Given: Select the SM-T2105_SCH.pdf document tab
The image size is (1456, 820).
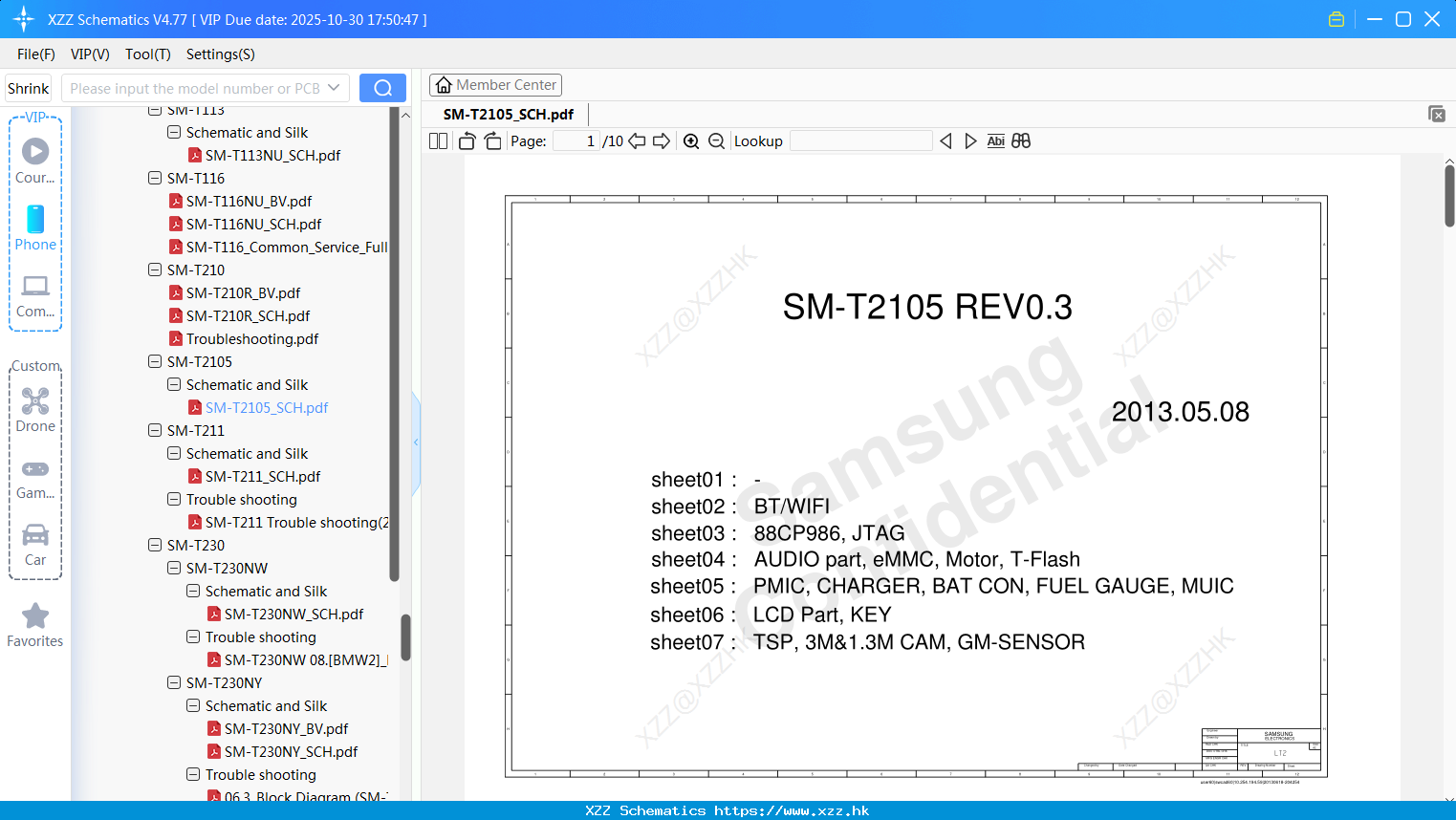Looking at the screenshot, I should click(508, 114).
